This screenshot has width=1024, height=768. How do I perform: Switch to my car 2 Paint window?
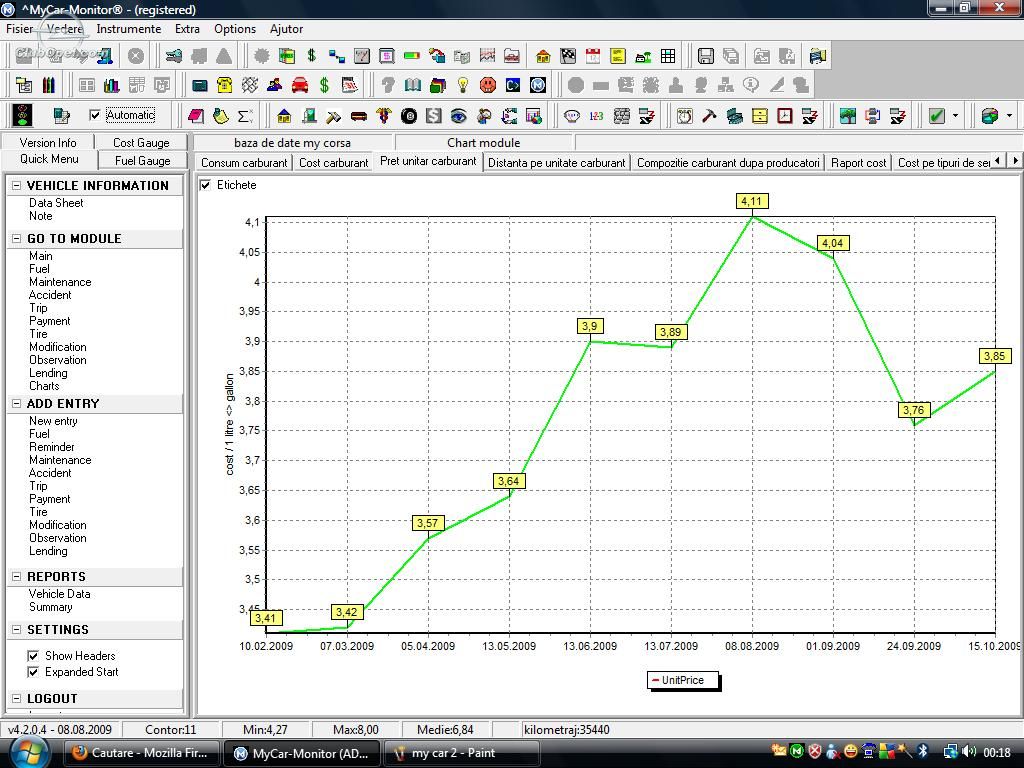[462, 753]
